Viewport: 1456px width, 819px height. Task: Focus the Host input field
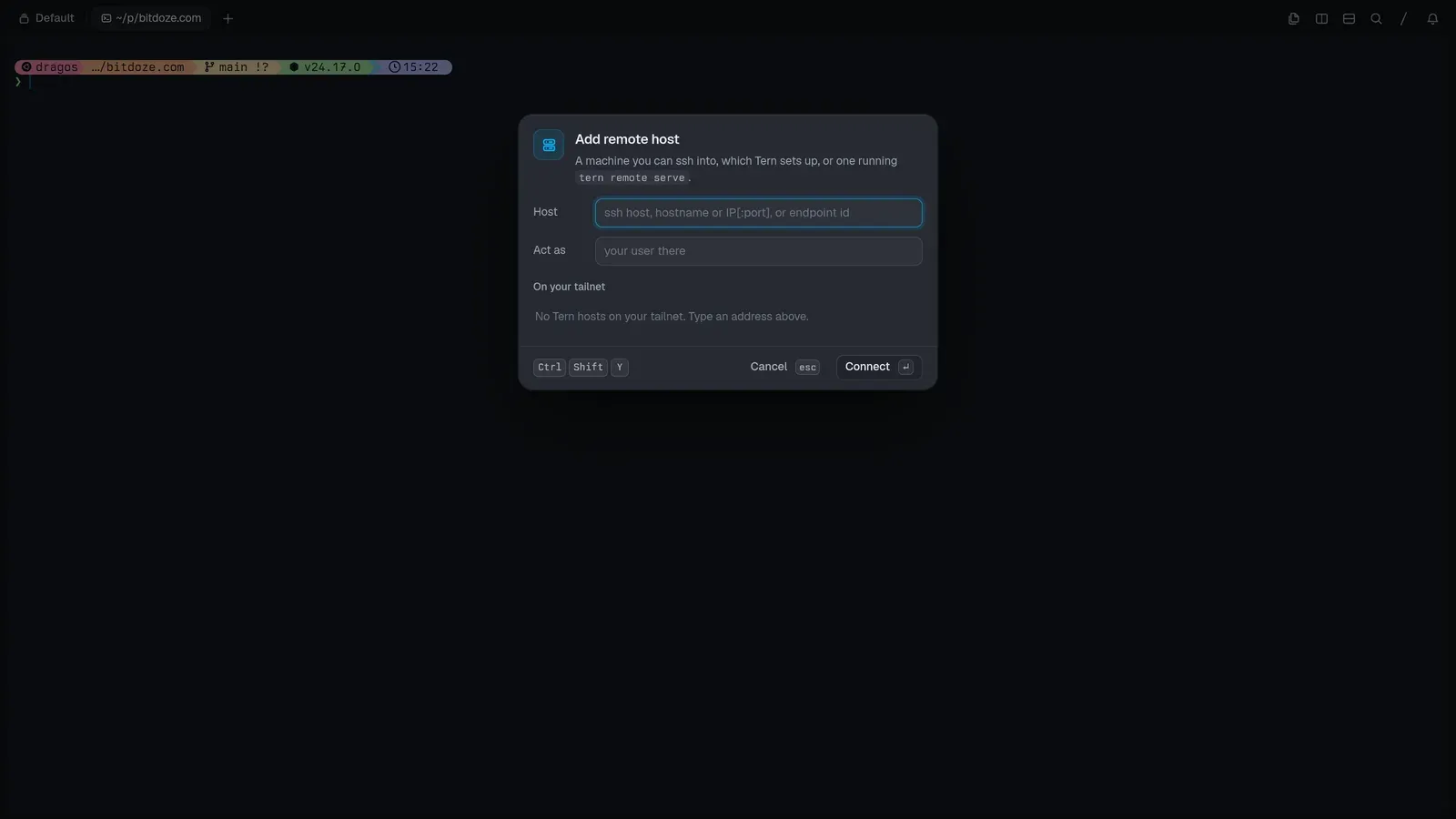pos(758,213)
